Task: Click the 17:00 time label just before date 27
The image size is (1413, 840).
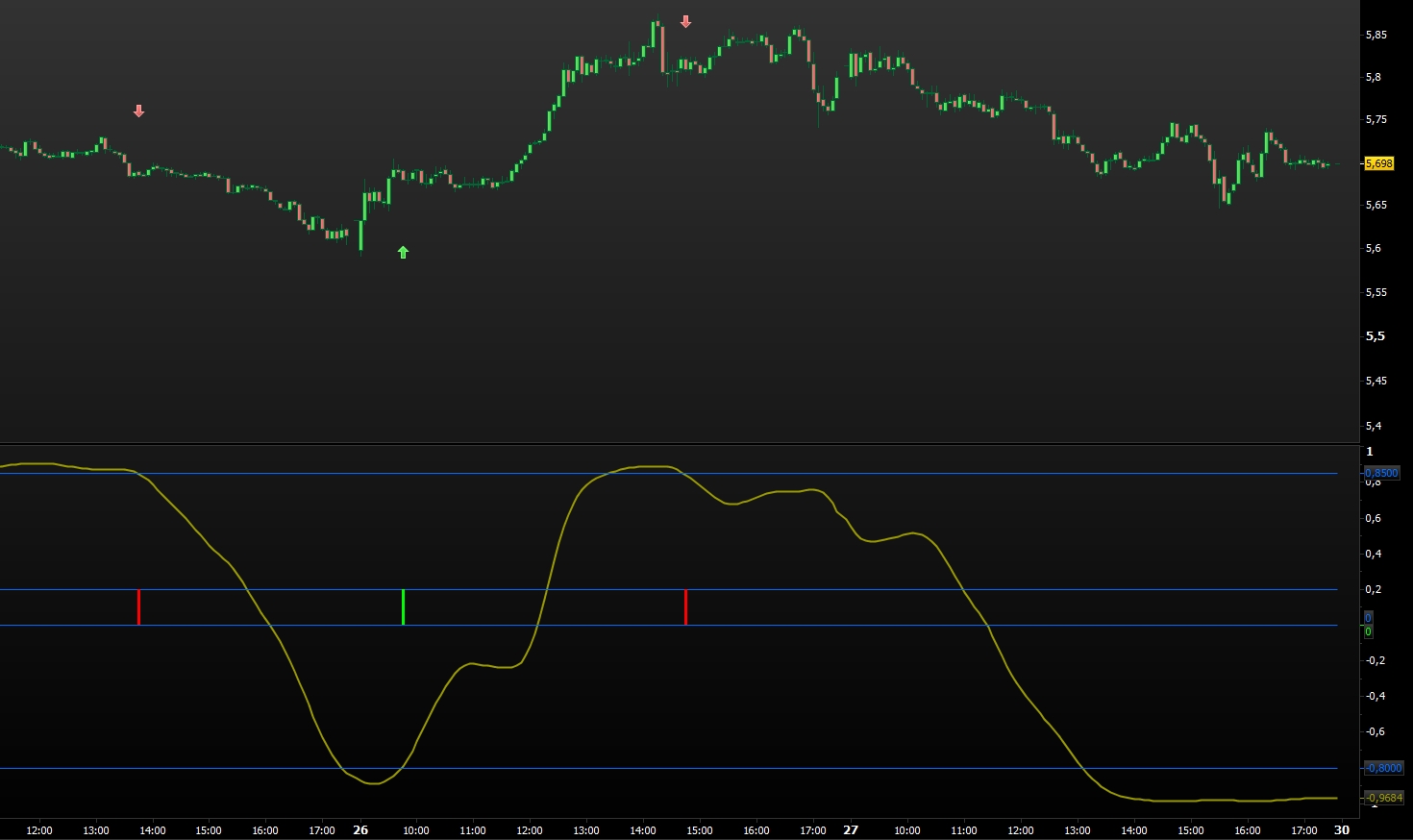Action: coord(813,830)
